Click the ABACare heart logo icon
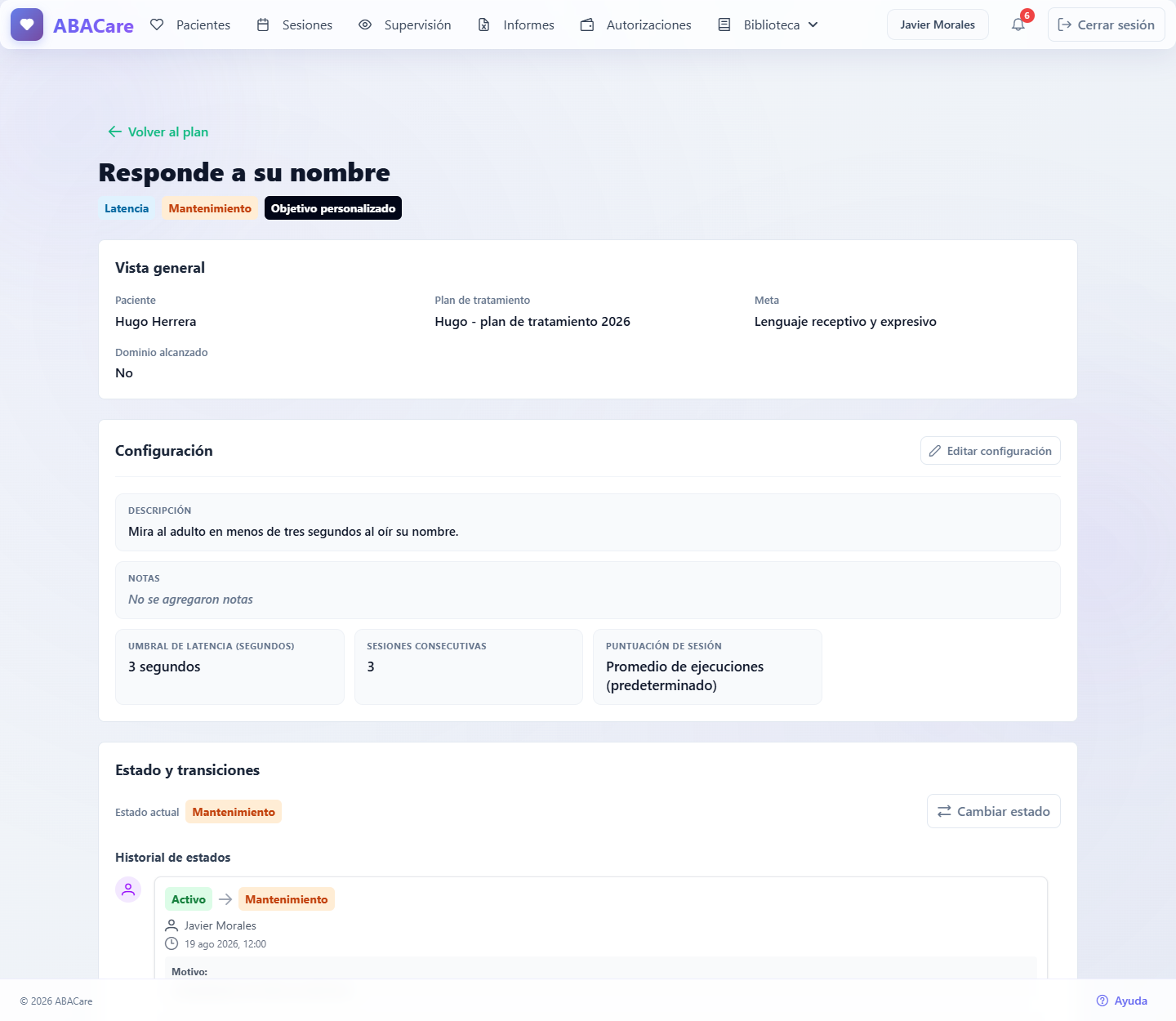 27,25
